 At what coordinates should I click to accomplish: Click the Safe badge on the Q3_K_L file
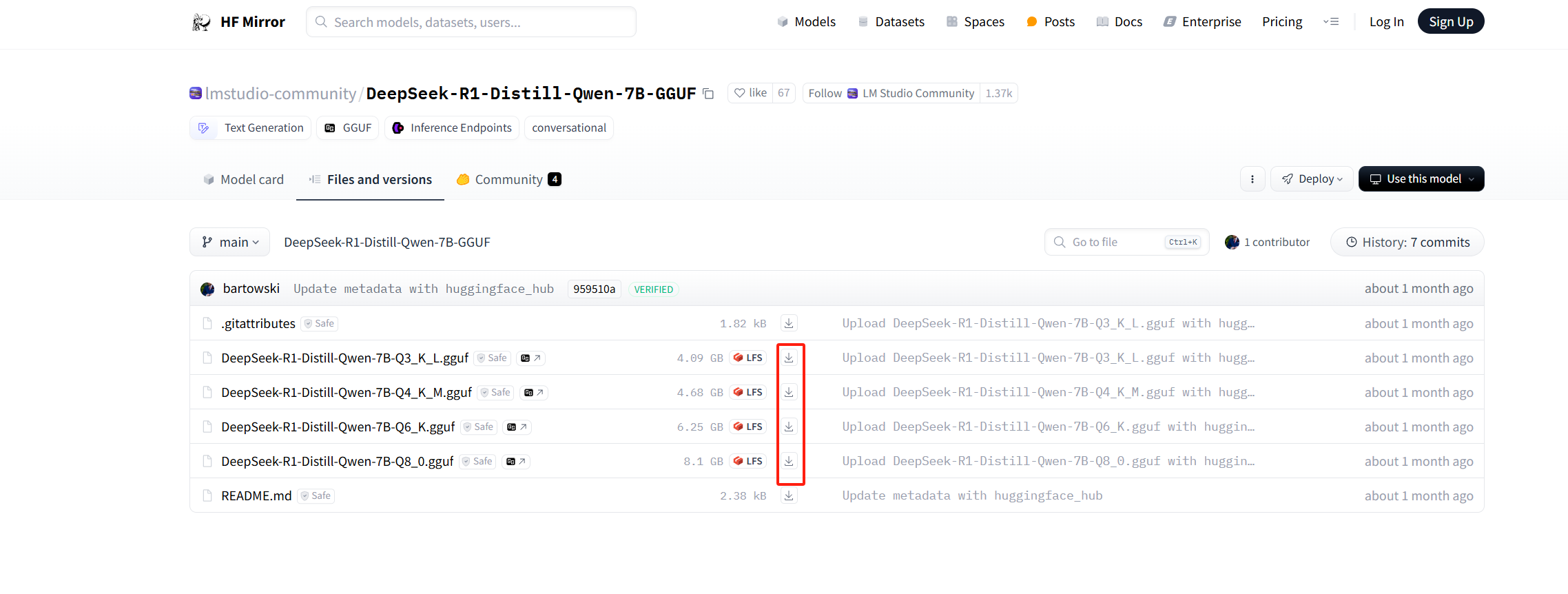click(493, 358)
